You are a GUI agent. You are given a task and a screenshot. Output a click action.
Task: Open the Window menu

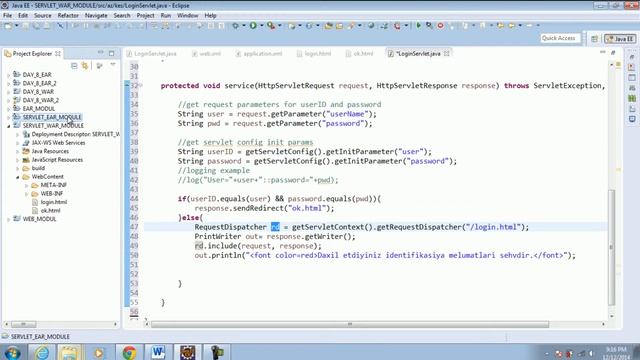click(187, 16)
